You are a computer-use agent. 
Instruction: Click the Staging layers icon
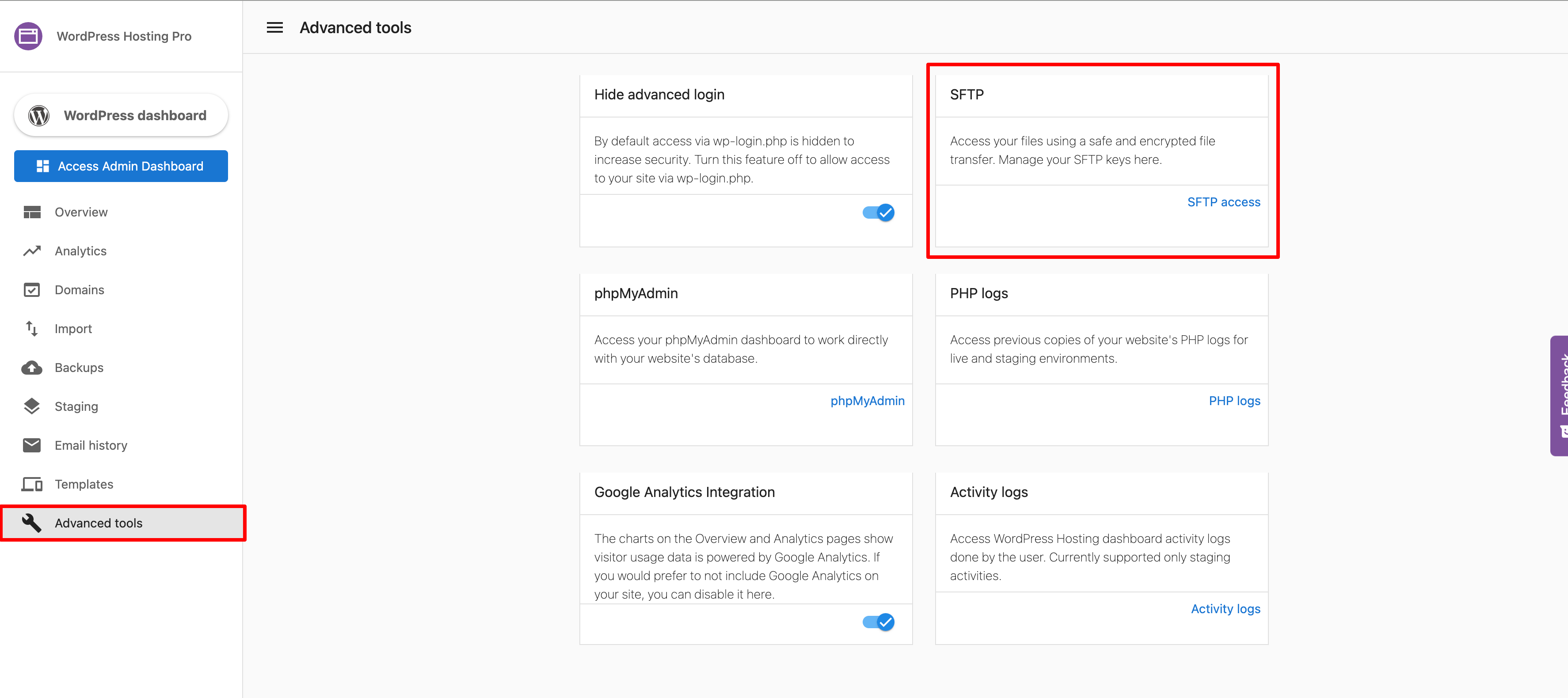(x=32, y=406)
